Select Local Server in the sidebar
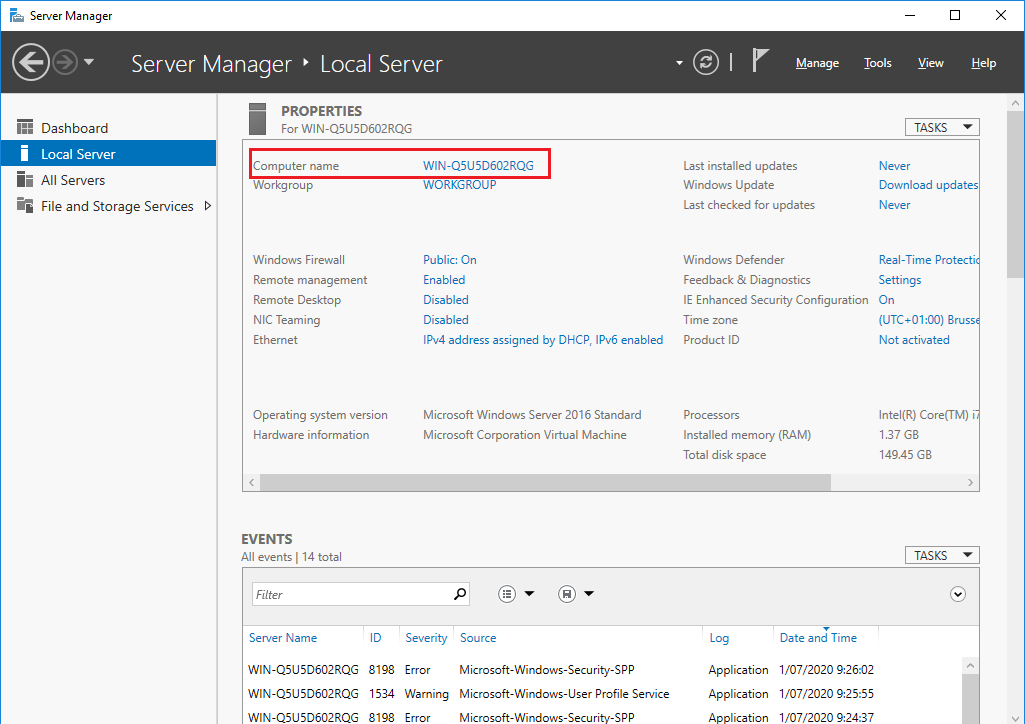 click(109, 154)
